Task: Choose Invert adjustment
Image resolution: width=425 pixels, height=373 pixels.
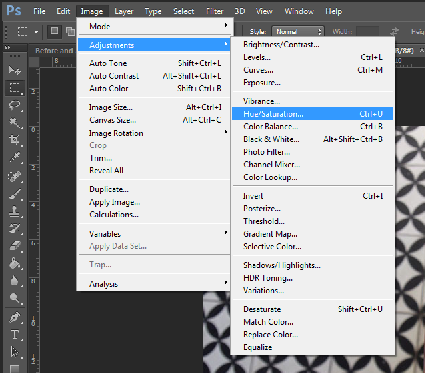Action: (x=313, y=196)
